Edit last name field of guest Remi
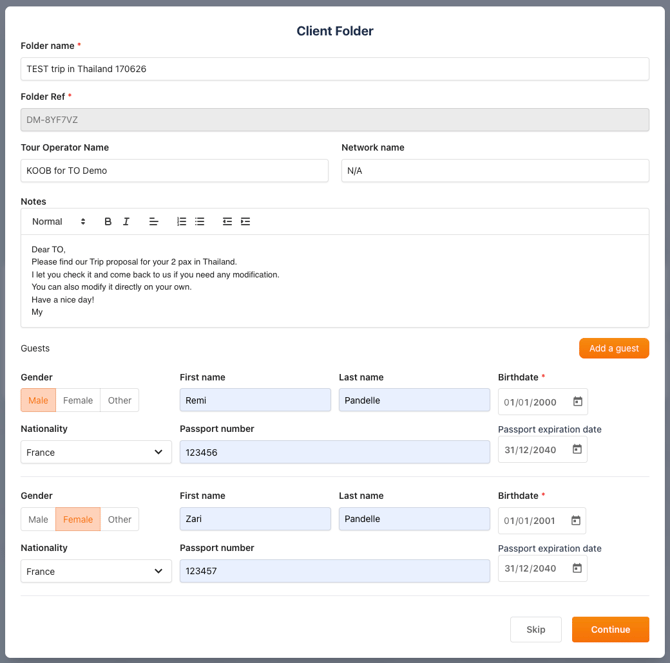Viewport: 670px width, 663px height. click(414, 400)
